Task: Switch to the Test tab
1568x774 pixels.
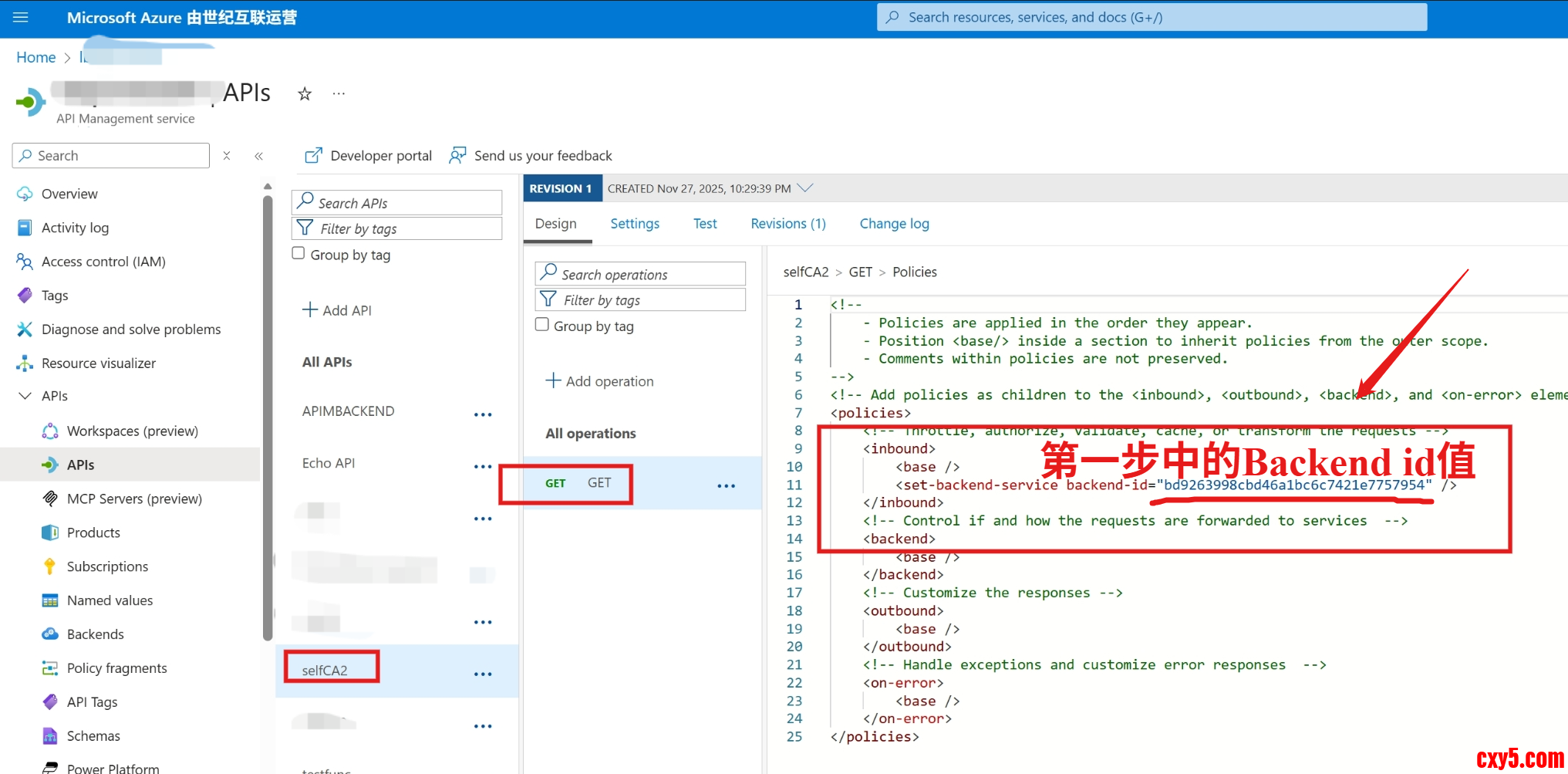Action: [704, 224]
